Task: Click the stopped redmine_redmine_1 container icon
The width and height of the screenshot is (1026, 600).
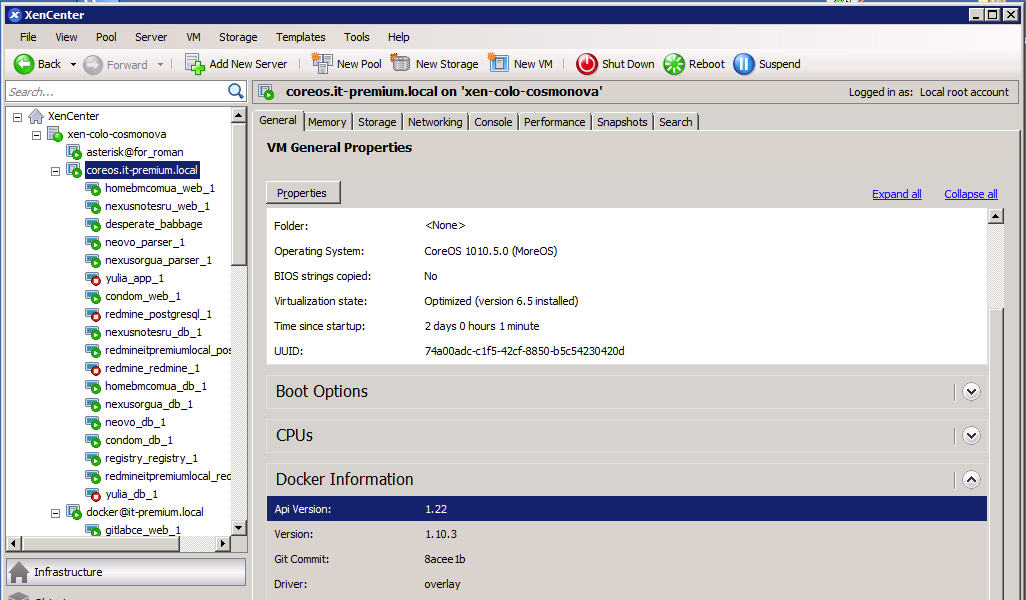Action: click(93, 368)
